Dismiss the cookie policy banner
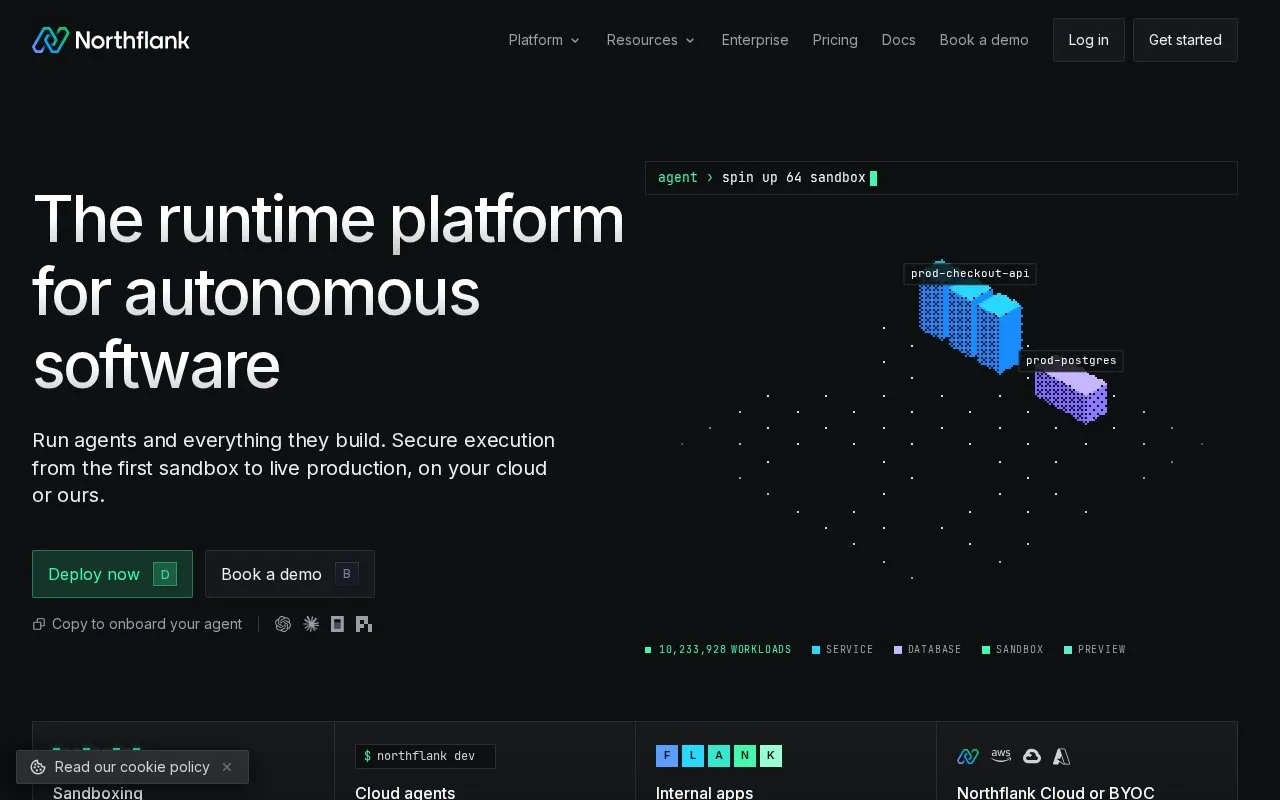The height and width of the screenshot is (800, 1280). pyautogui.click(x=227, y=767)
